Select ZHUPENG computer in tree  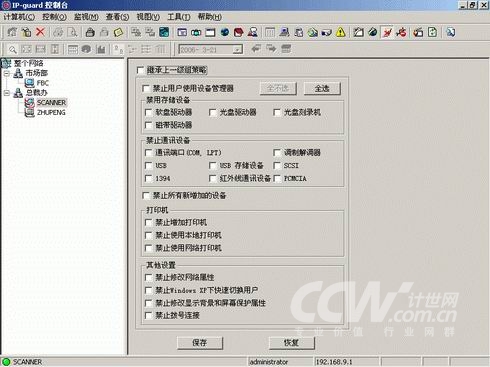pos(51,112)
